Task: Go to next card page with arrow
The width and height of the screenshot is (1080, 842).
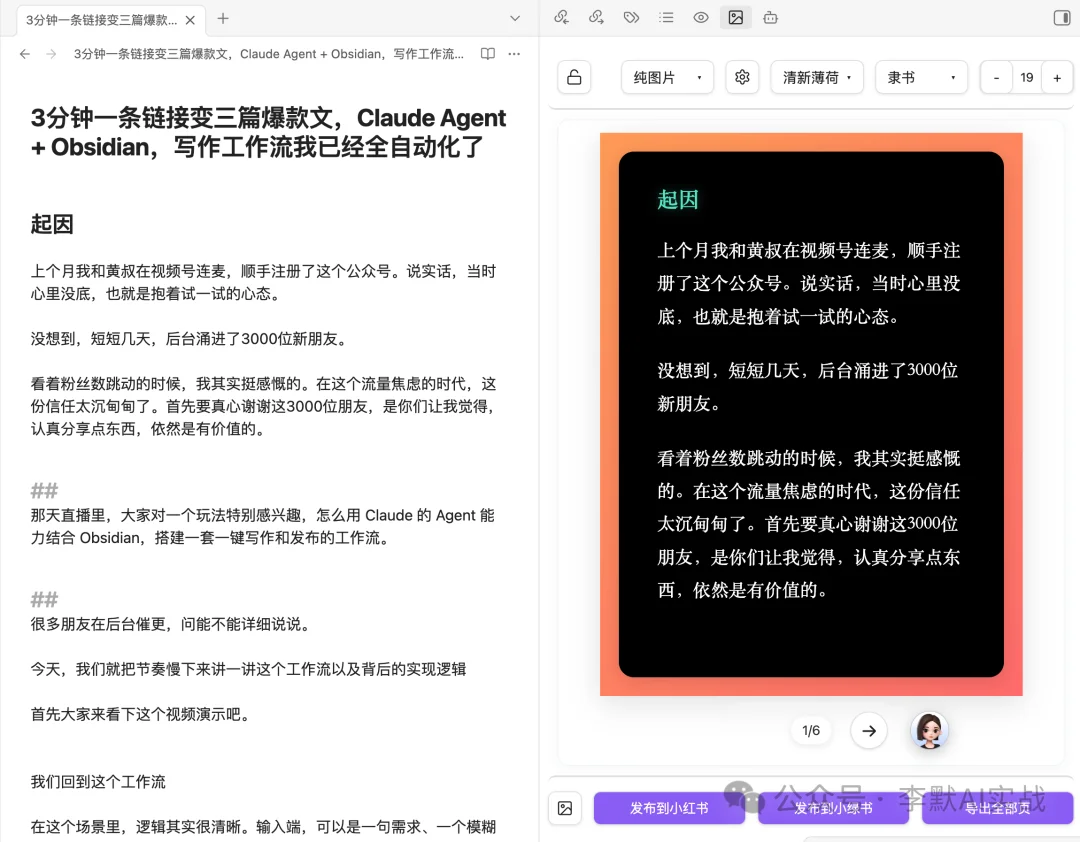Action: 868,730
